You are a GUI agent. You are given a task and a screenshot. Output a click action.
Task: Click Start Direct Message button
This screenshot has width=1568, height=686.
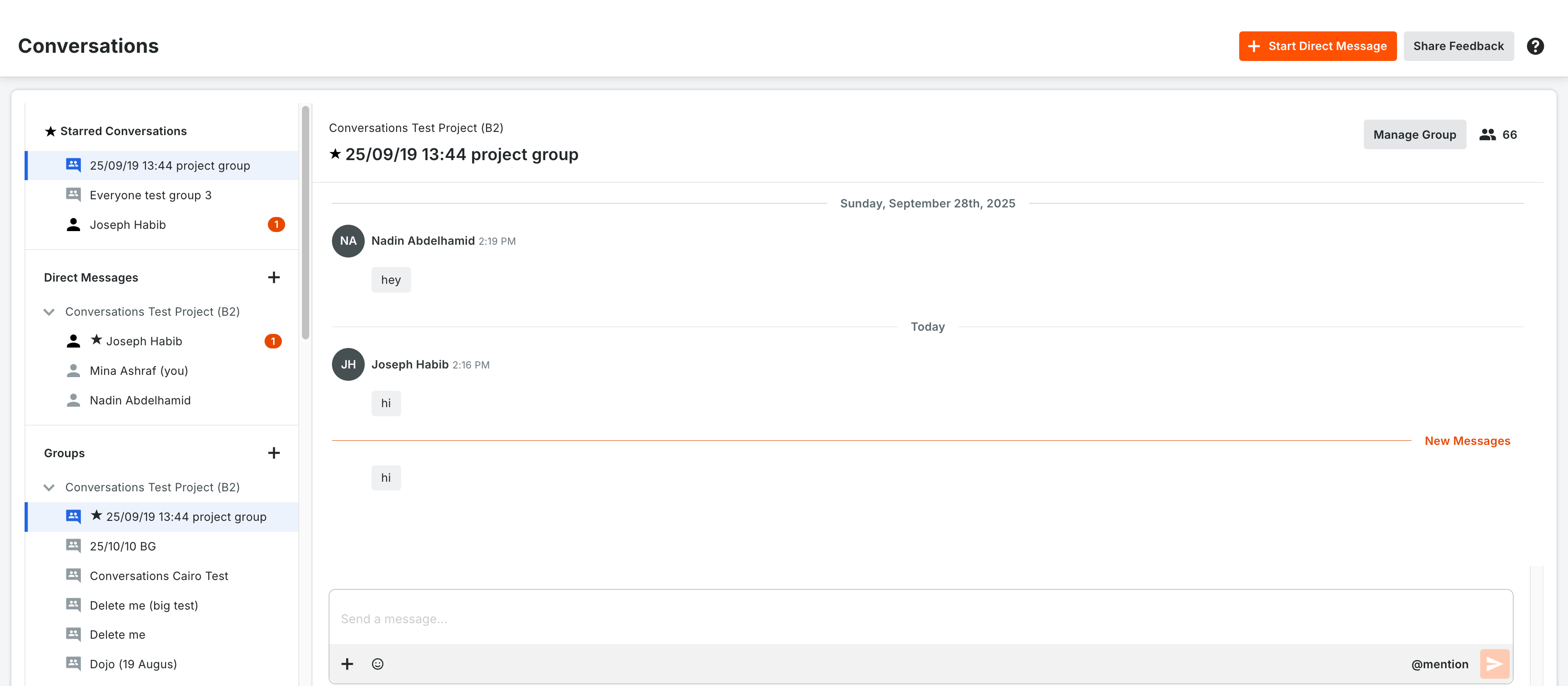click(1317, 46)
